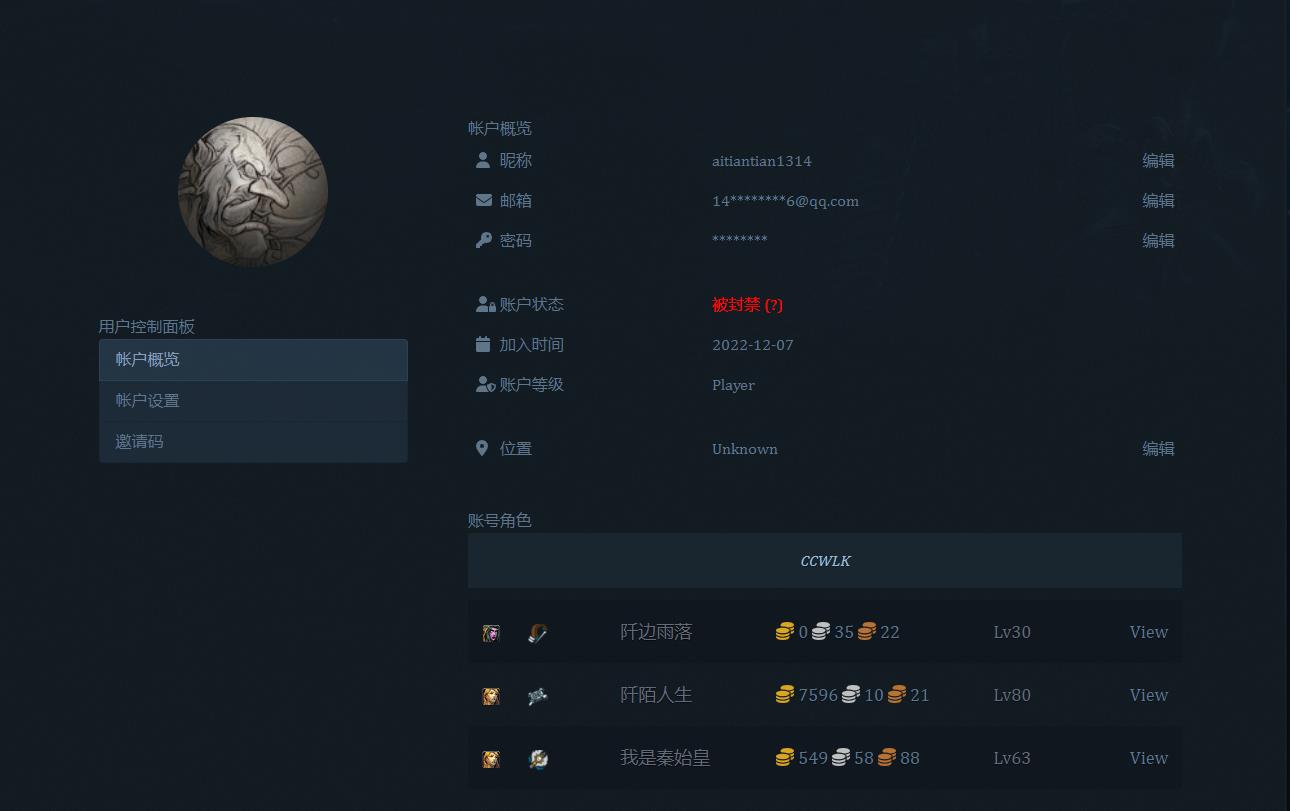Click the Blood Elf race icon beside 阡陌人生

click(x=491, y=695)
